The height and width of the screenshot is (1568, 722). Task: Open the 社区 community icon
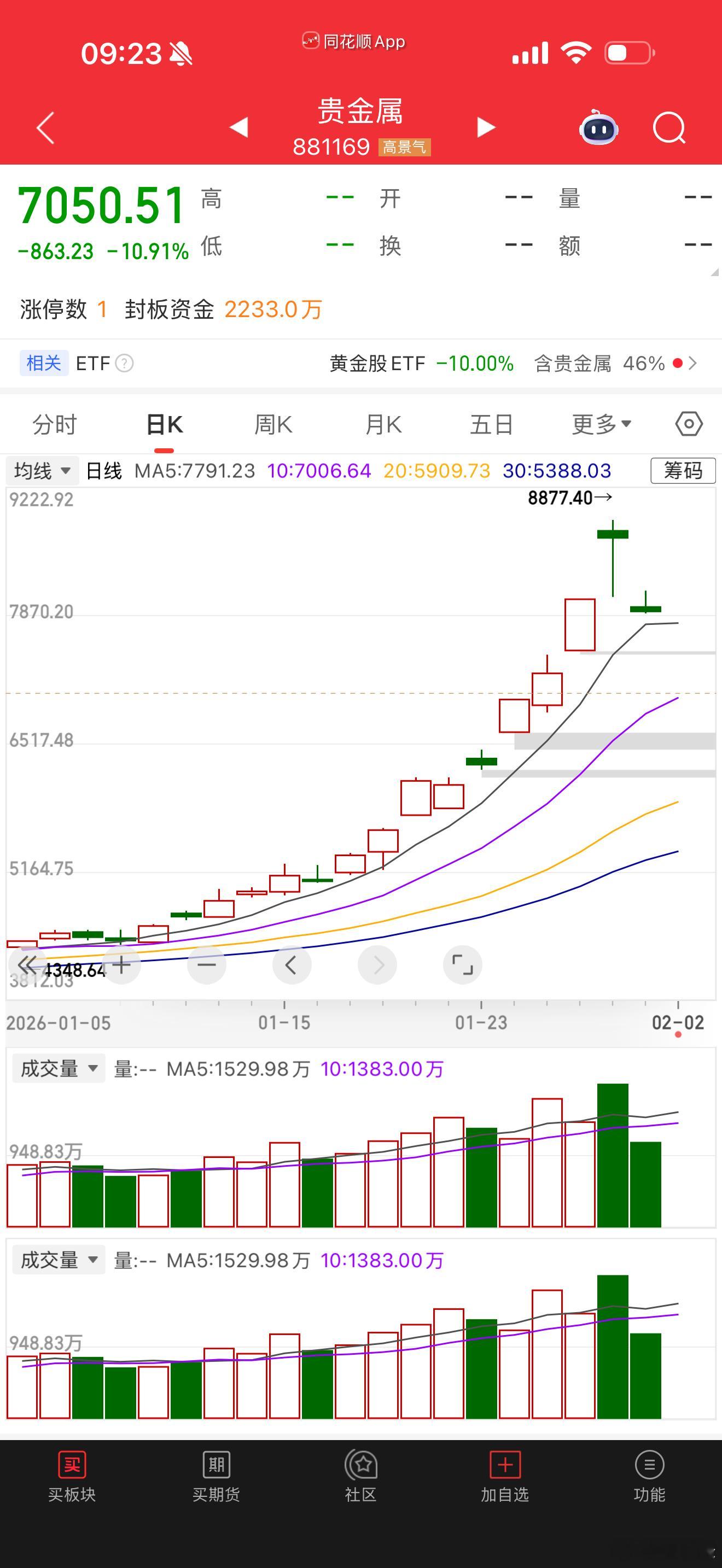361,1476
